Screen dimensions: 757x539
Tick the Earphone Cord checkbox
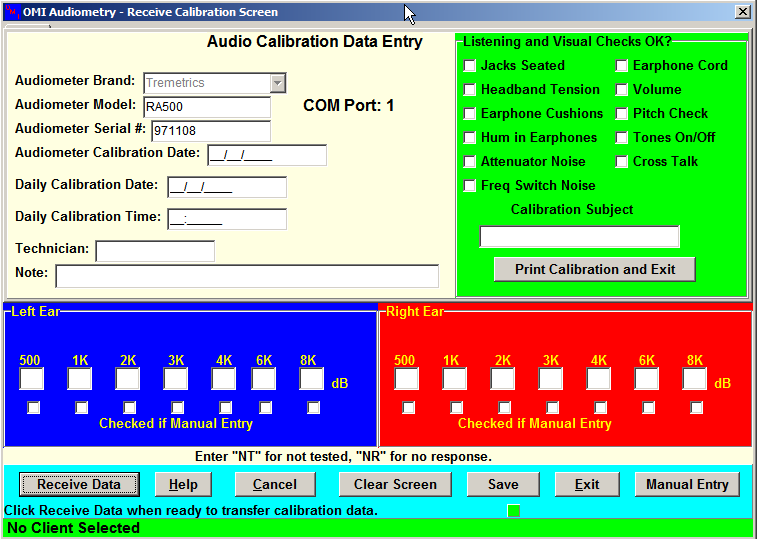coord(622,66)
